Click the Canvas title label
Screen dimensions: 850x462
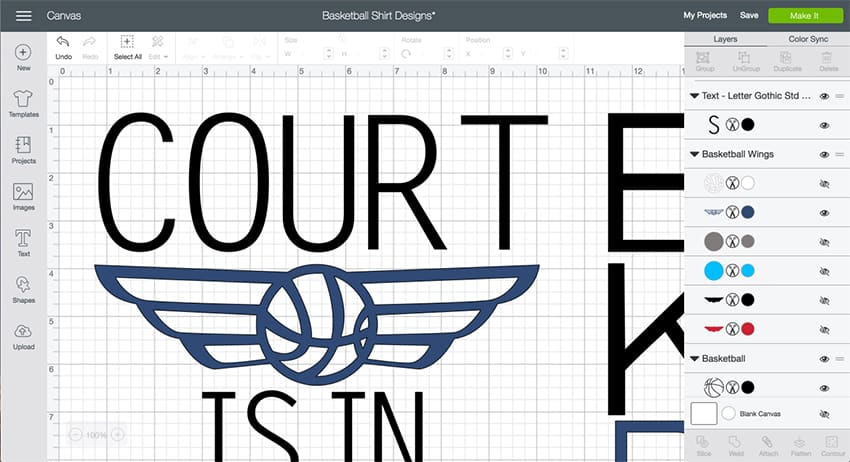(63, 16)
